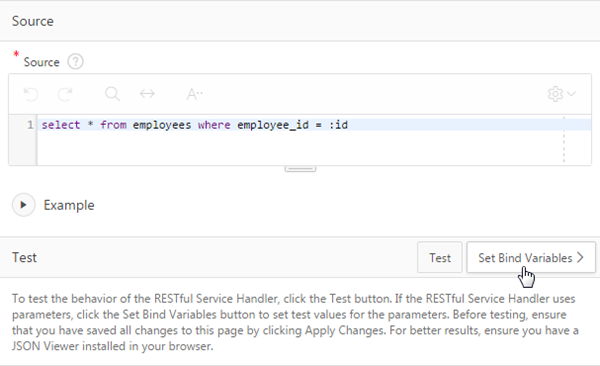Click the Test button
Viewport: 600px width, 366px height.
[440, 257]
